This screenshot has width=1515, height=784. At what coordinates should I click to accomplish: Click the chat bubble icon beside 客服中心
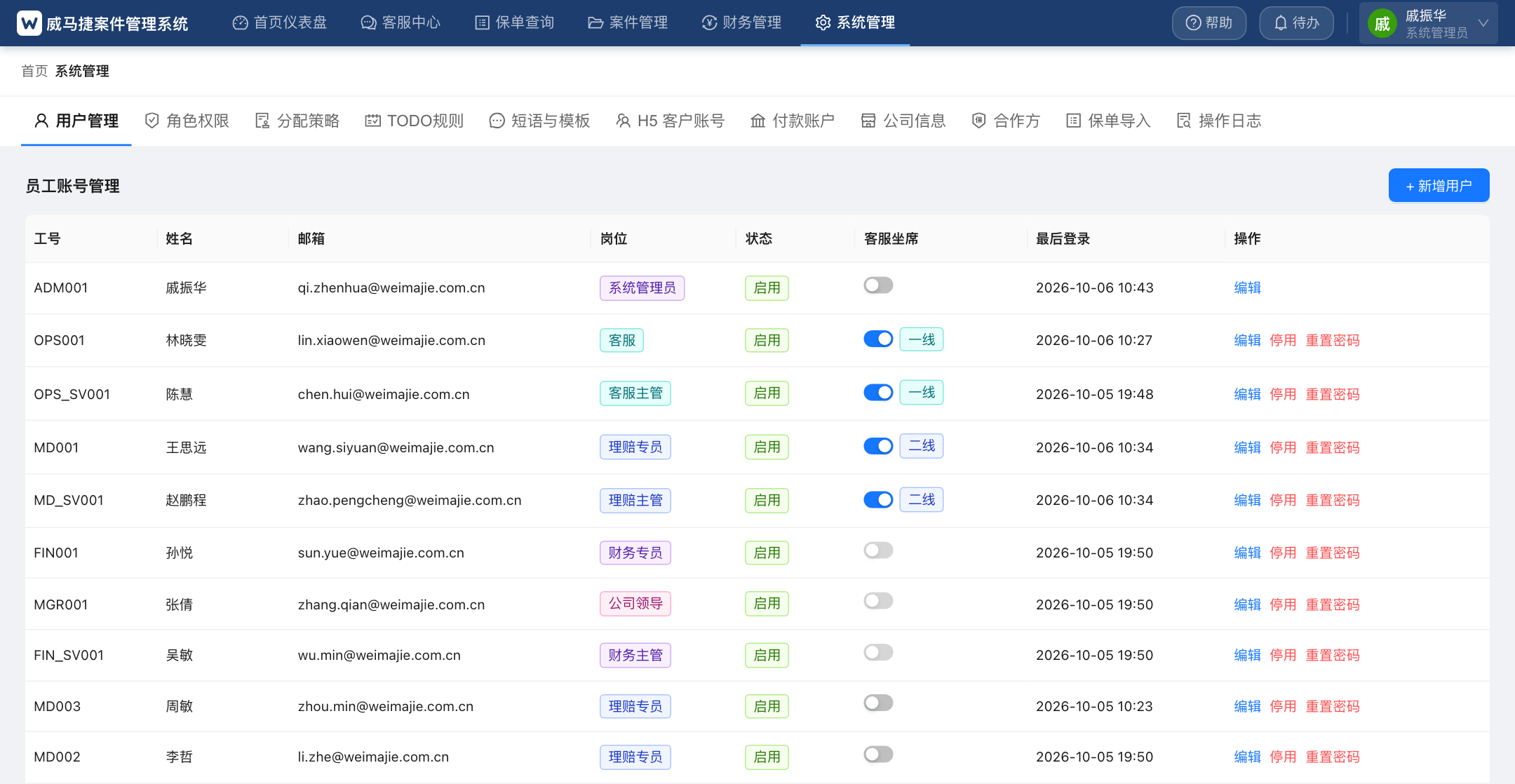point(368,23)
